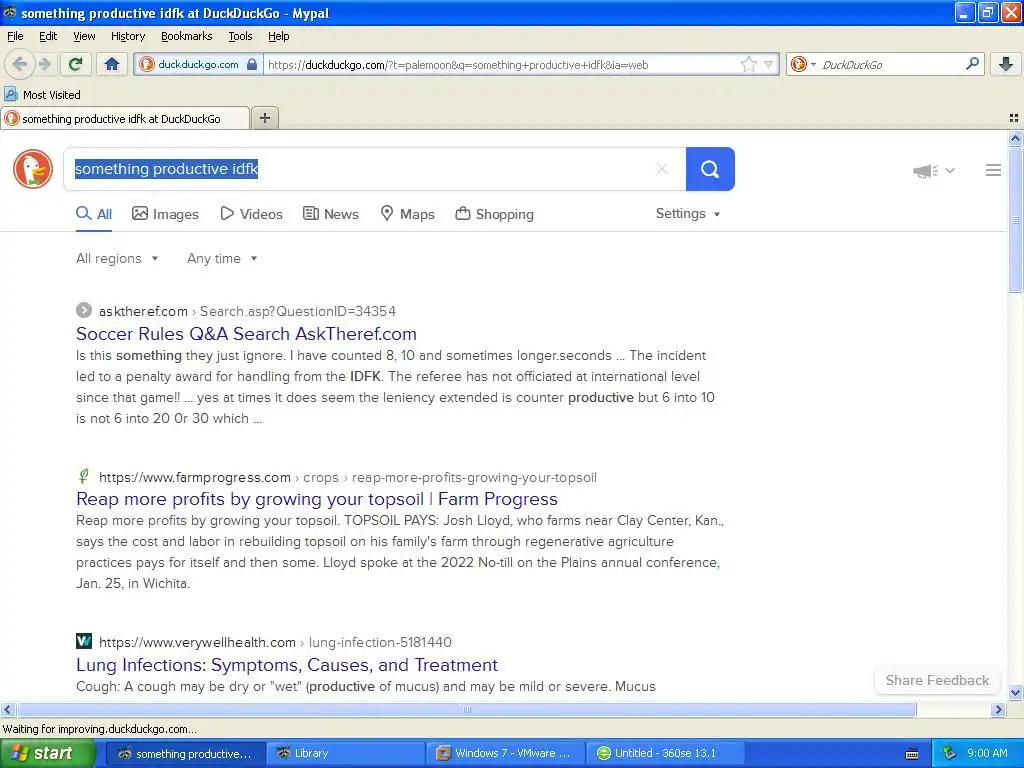Open Help menu
The height and width of the screenshot is (768, 1024).
click(278, 36)
